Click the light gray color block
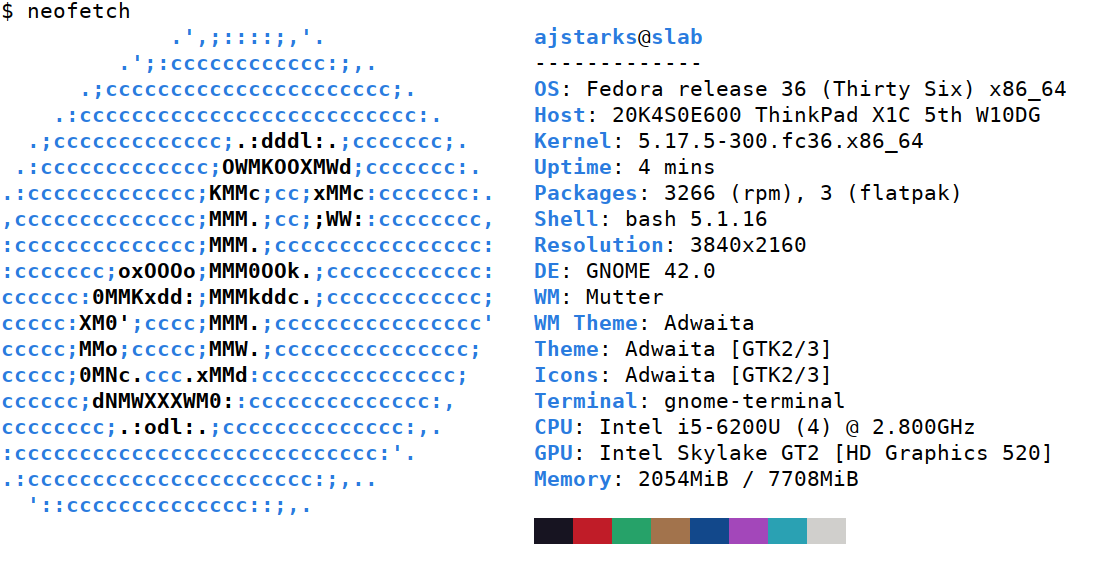The image size is (1100, 575). coord(826,531)
